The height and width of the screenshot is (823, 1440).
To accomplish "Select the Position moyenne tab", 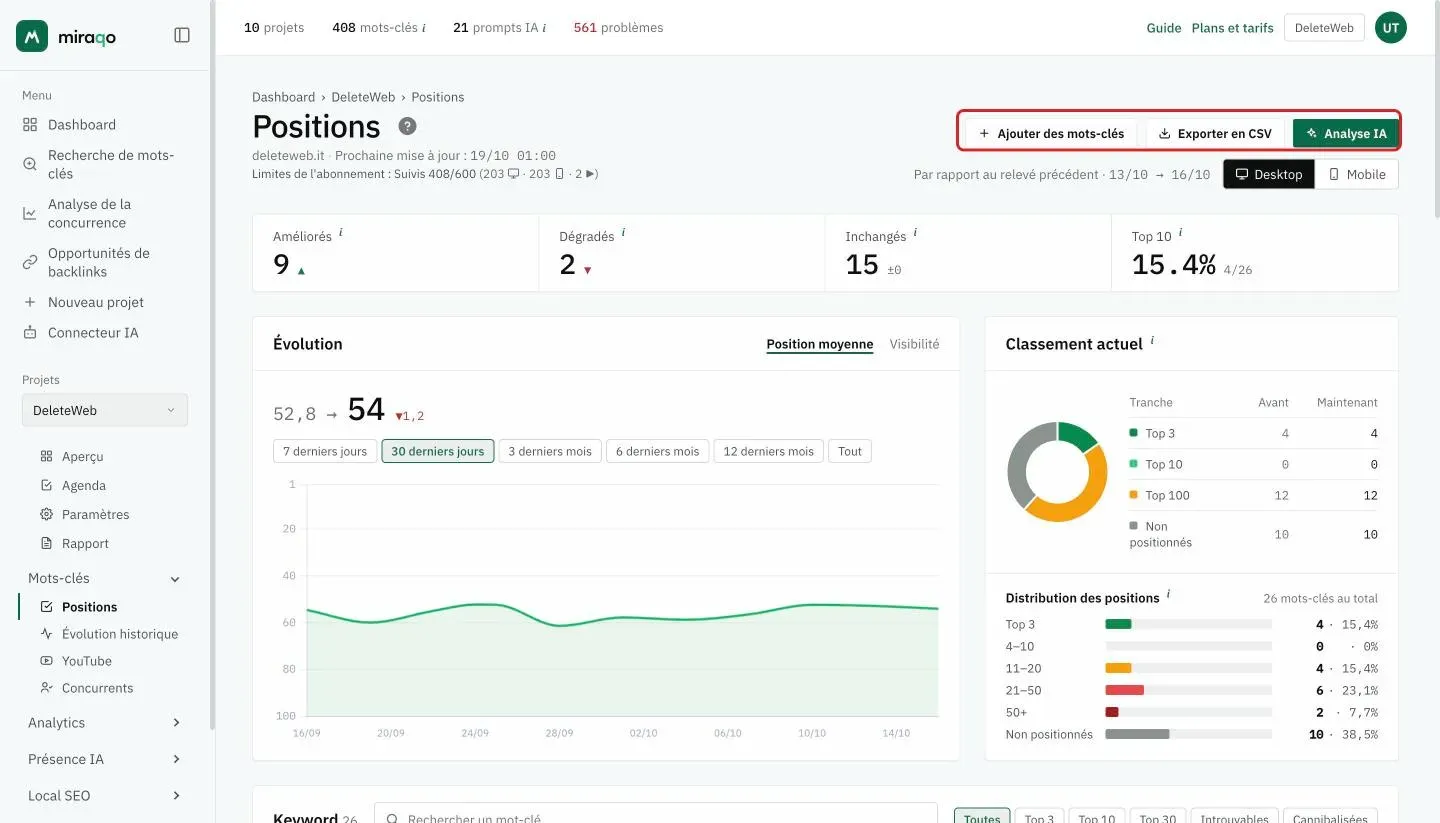I will [x=820, y=344].
